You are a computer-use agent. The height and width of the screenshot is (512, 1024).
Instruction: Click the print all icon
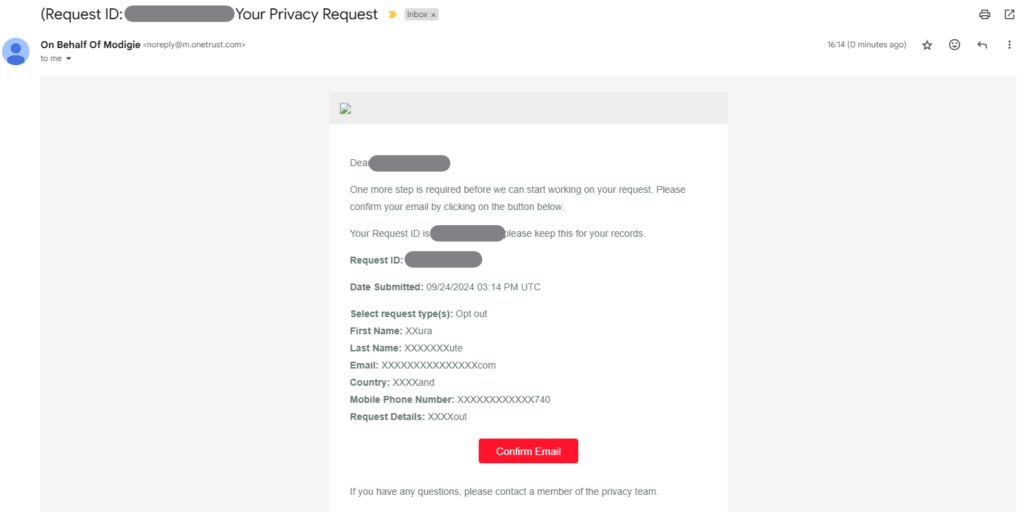[985, 15]
